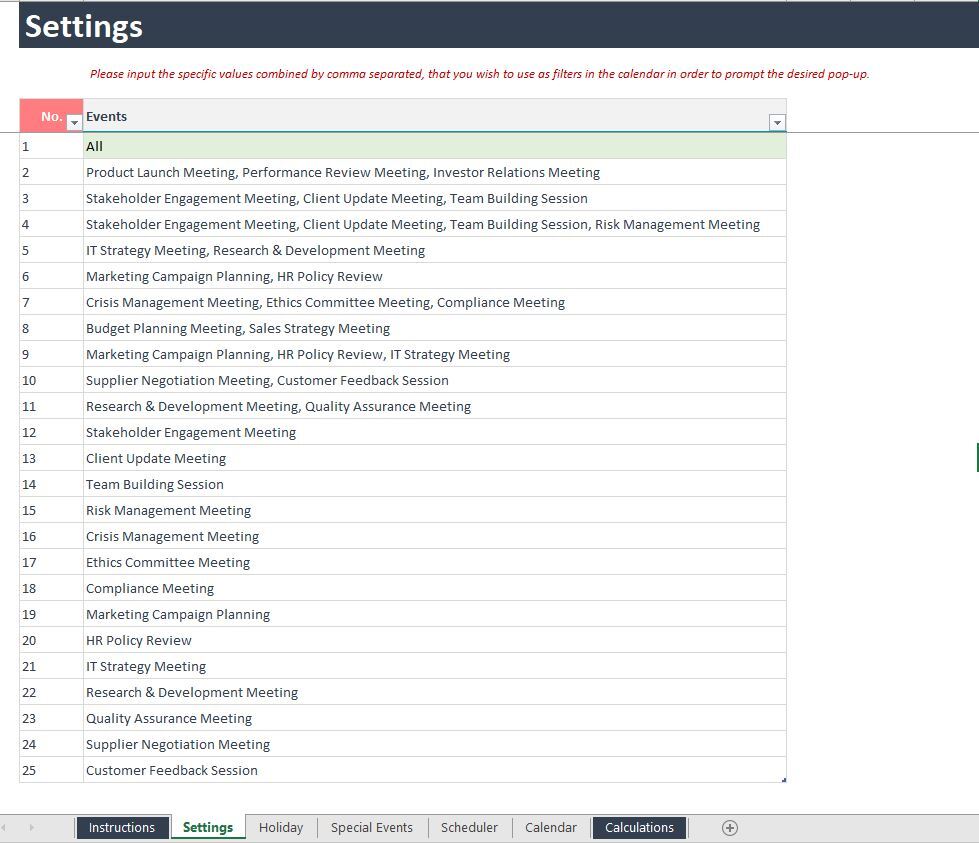
Task: Select the number 18 cell in No. column
Action: click(51, 589)
